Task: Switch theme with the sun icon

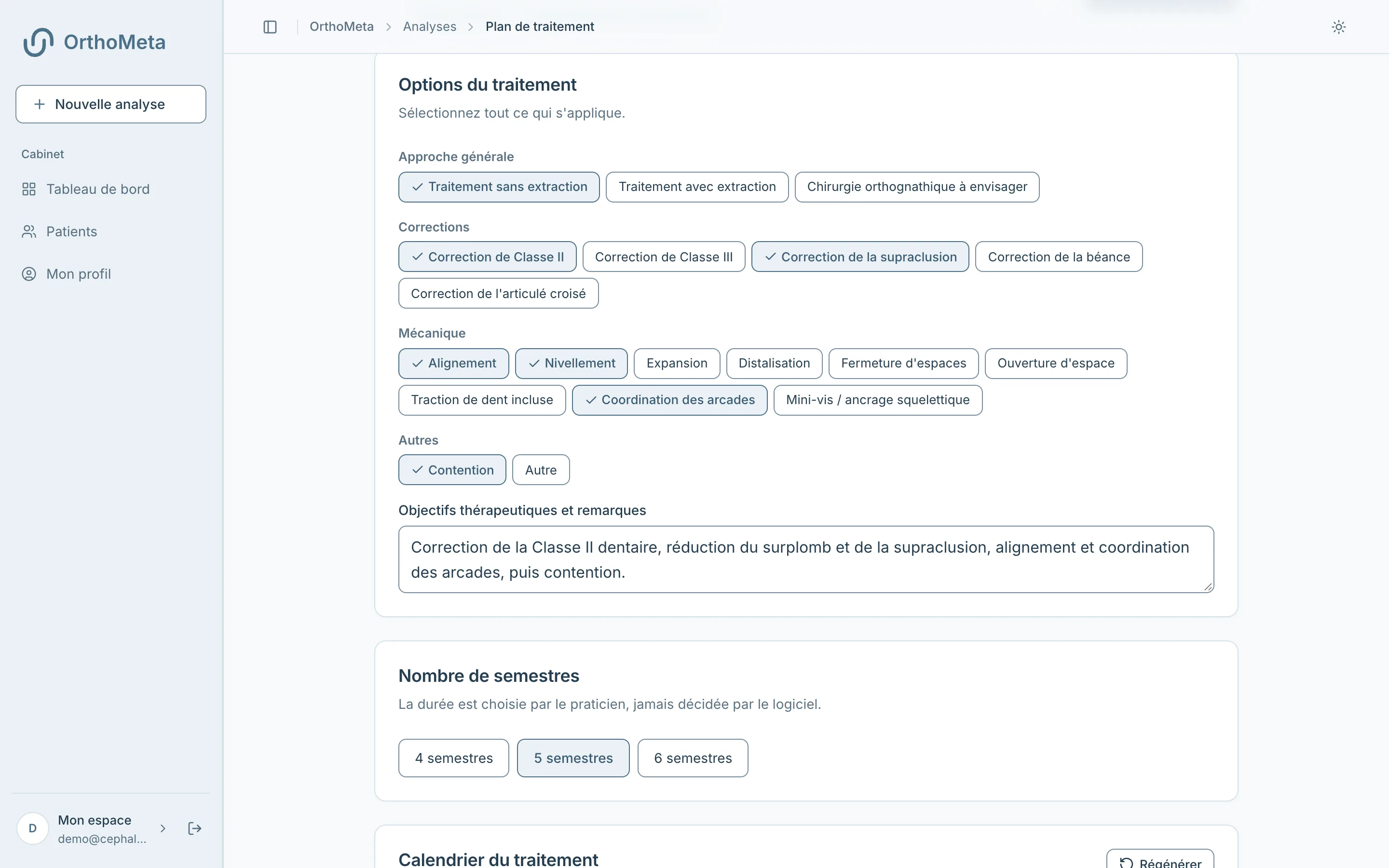Action: 1338,27
